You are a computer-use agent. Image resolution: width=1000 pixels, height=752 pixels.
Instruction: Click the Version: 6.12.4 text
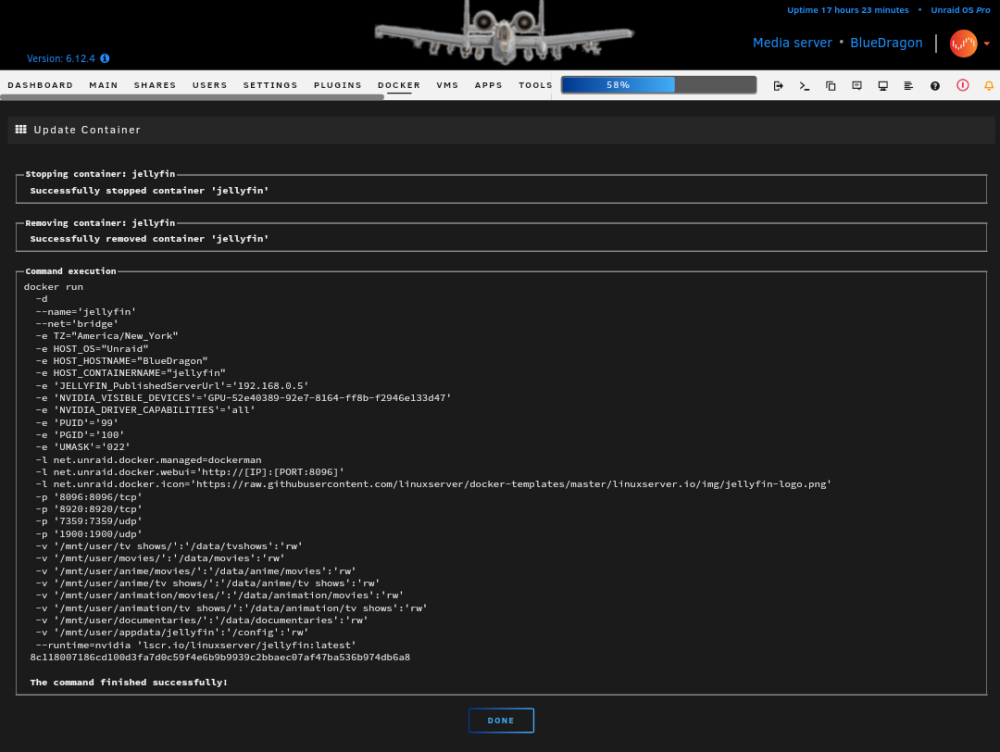click(x=61, y=58)
